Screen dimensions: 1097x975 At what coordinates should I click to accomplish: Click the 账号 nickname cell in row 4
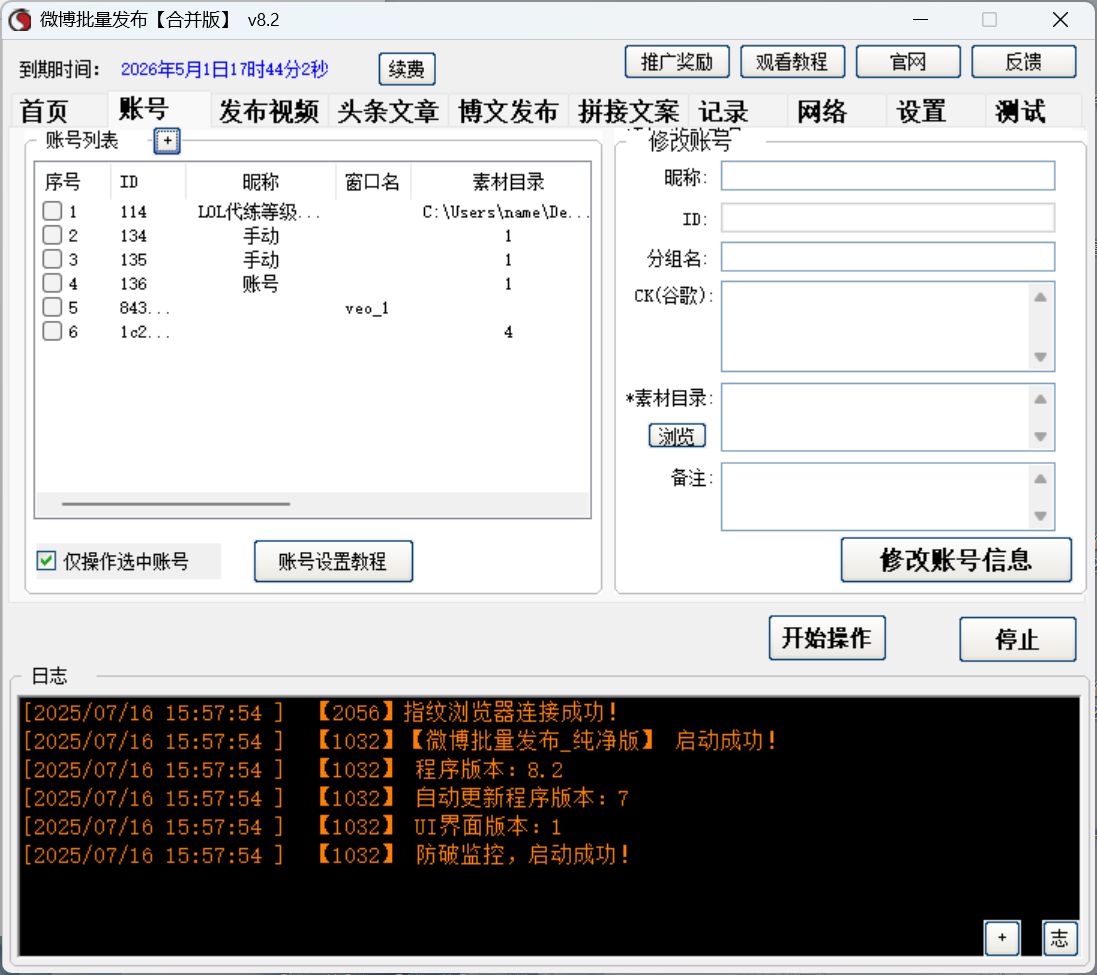click(x=260, y=284)
